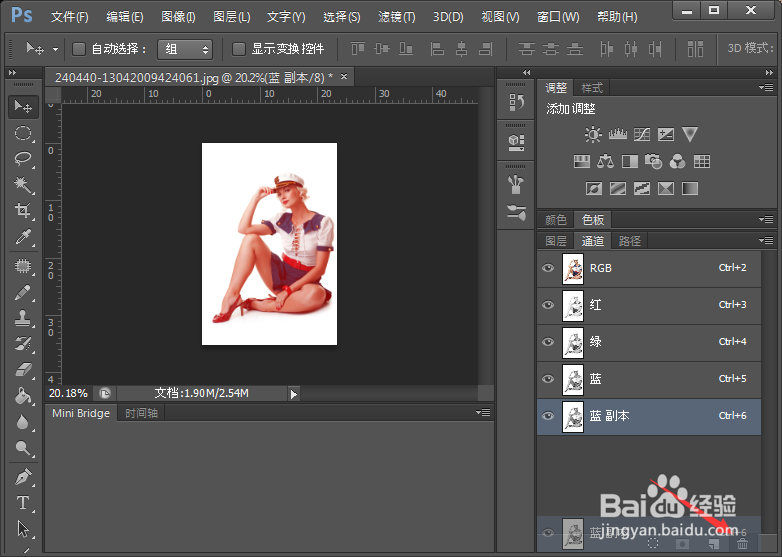Open the 窗口(W) menu
The height and width of the screenshot is (557, 782).
[558, 17]
